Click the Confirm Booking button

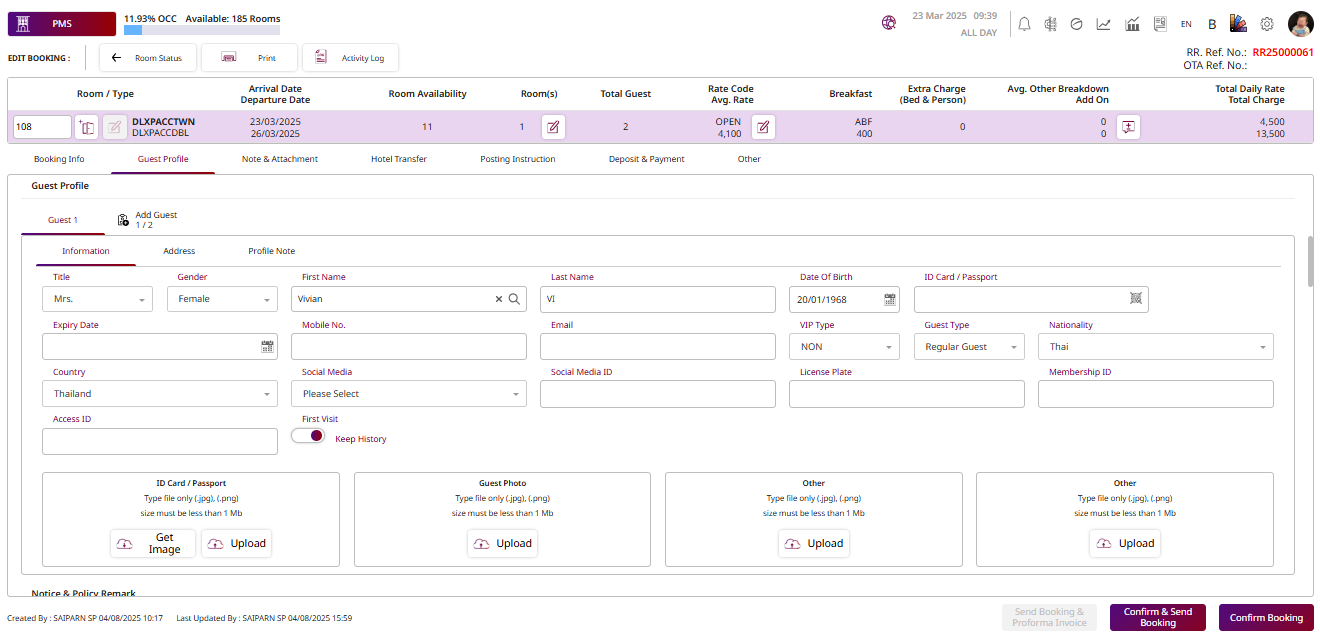coord(1265,618)
